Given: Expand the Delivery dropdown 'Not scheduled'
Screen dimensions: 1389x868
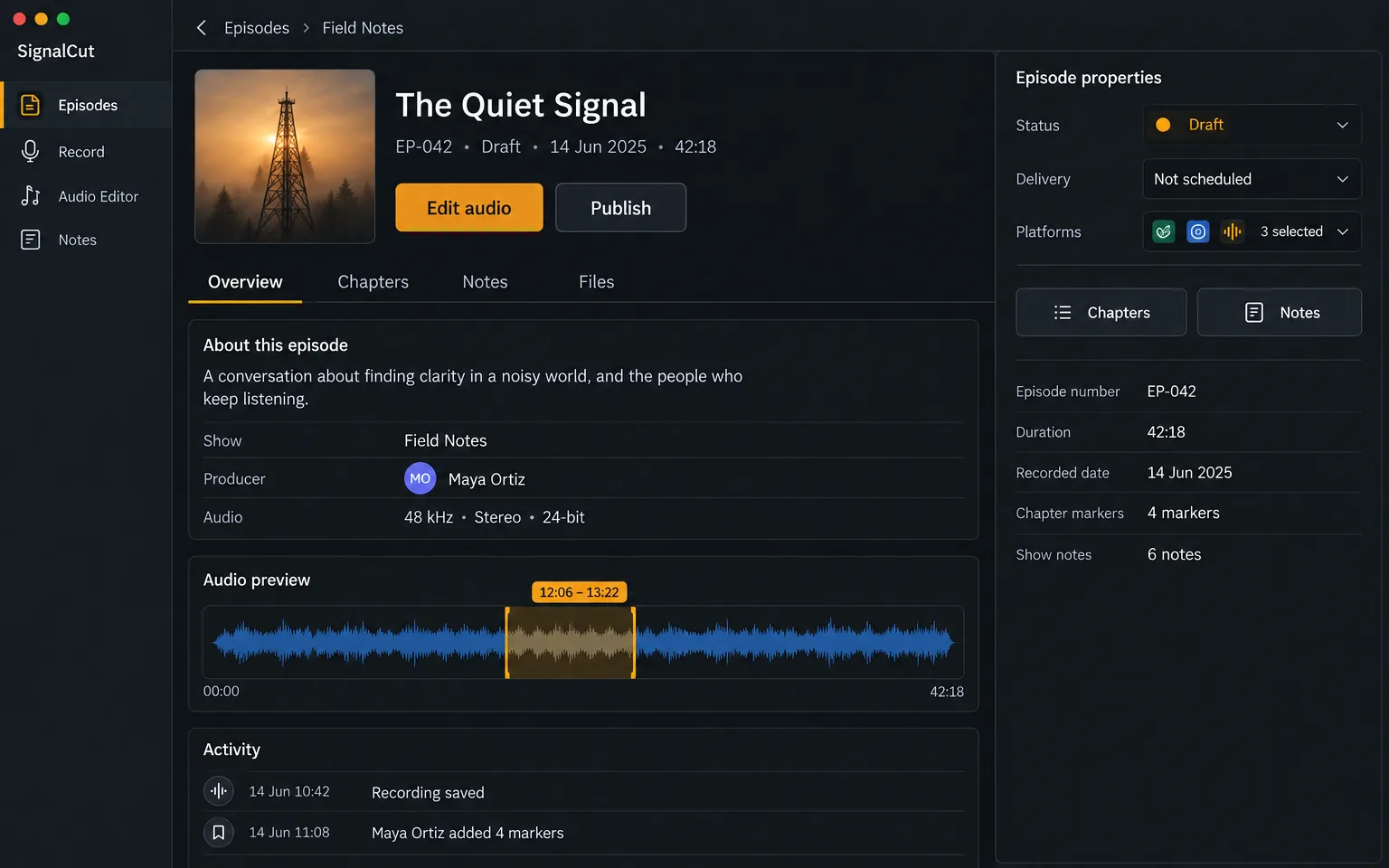Looking at the screenshot, I should [1252, 179].
